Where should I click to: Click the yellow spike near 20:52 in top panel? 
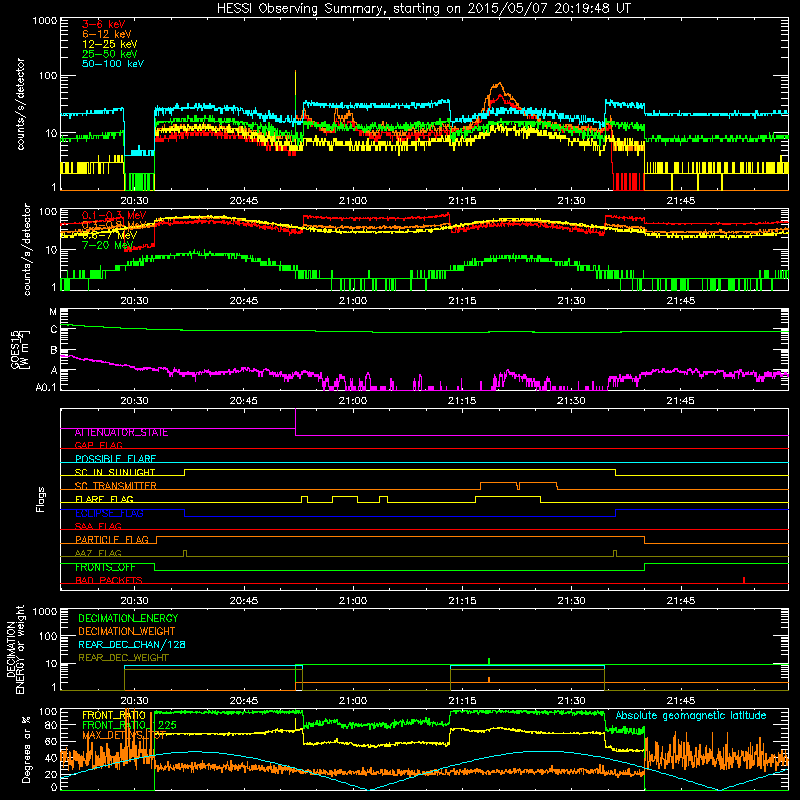(x=295, y=82)
